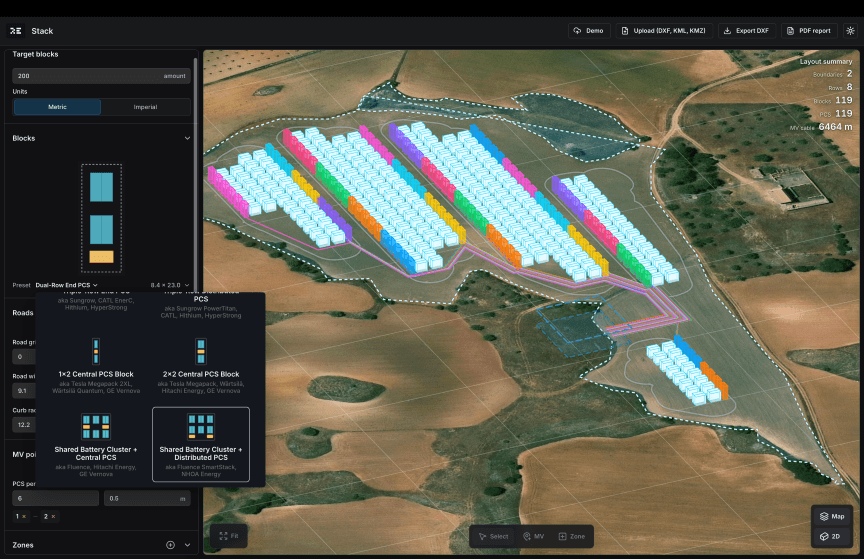Screen dimensions: 864x559
Task: Click the PCS 119 summary value
Action: (844, 114)
